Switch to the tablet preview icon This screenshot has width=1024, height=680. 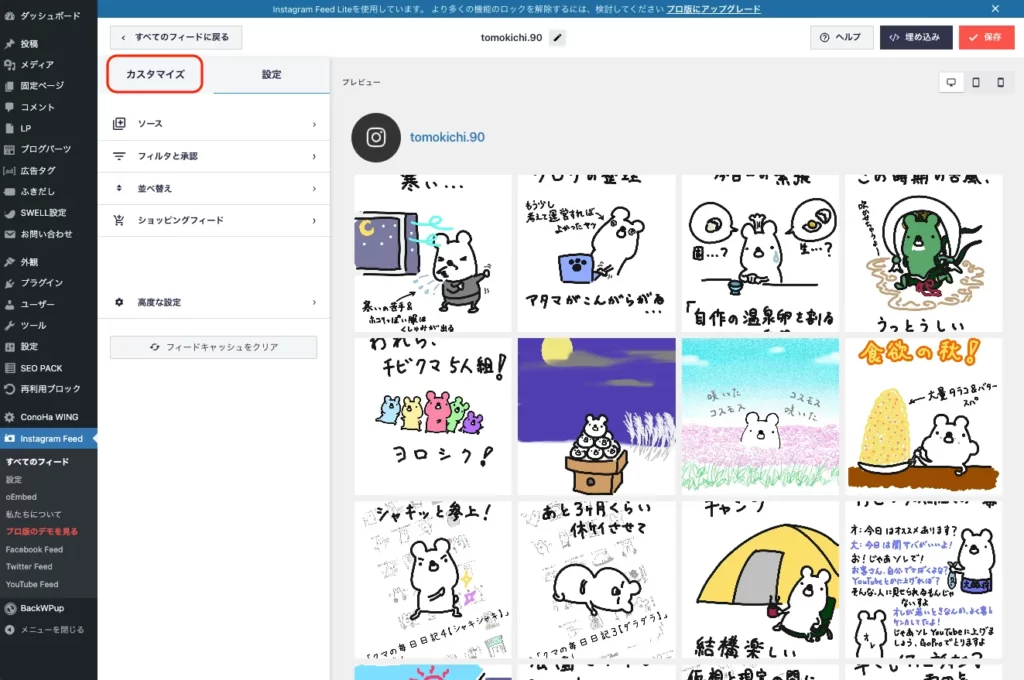pyautogui.click(x=976, y=82)
